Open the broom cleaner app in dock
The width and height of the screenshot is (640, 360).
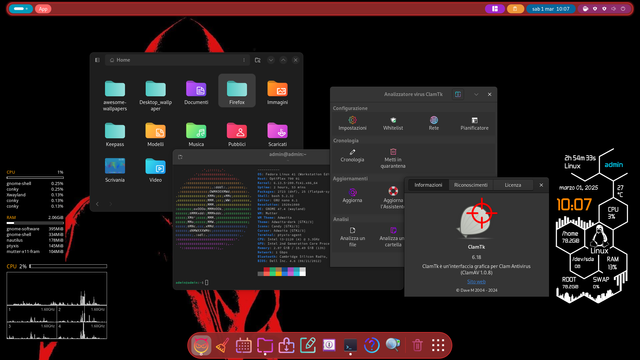pos(222,345)
